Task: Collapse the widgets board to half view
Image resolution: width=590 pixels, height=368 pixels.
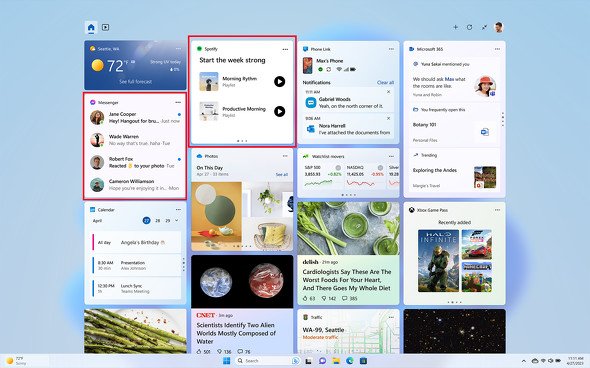Action: (x=484, y=27)
